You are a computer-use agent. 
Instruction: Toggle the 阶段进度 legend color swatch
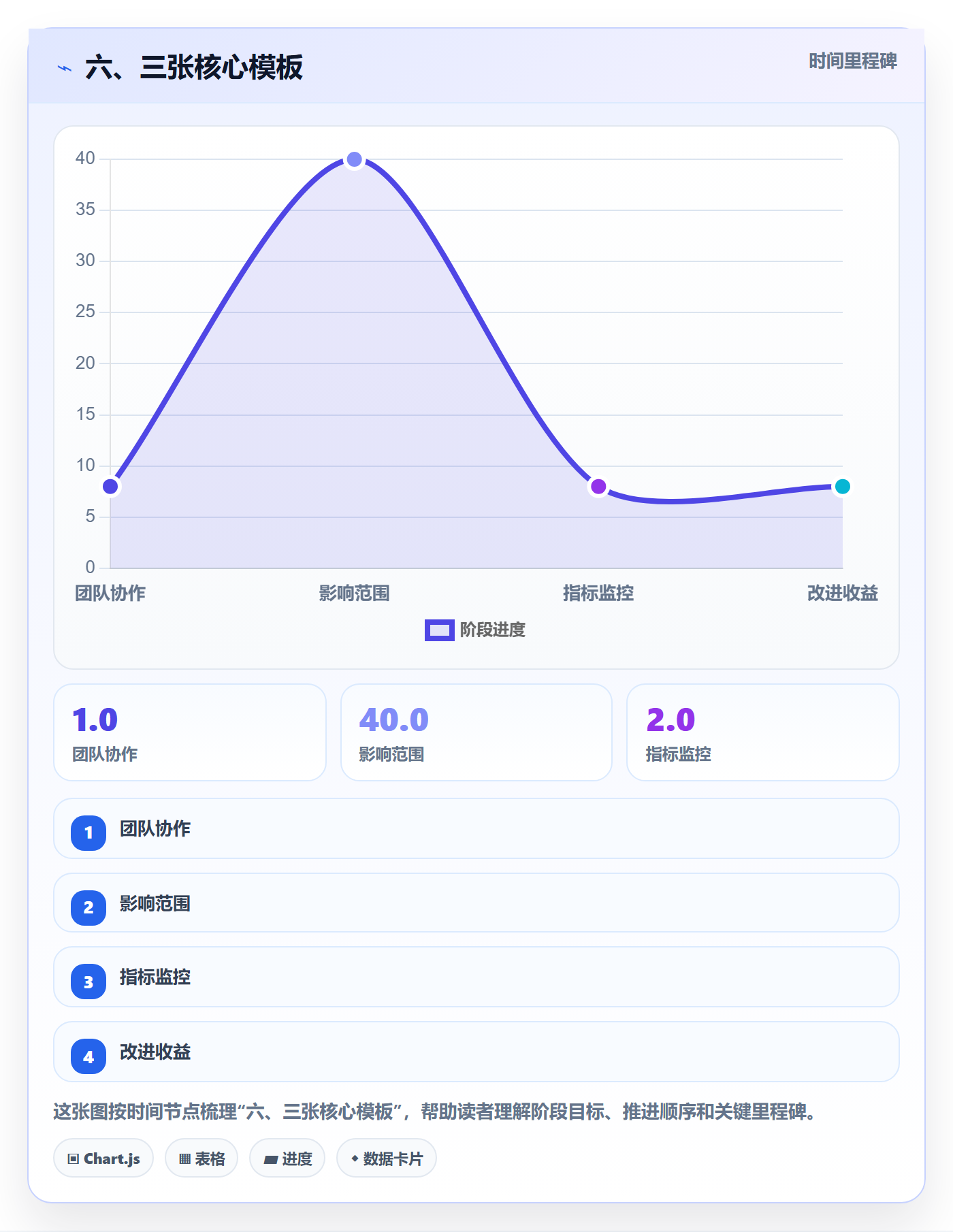point(439,630)
